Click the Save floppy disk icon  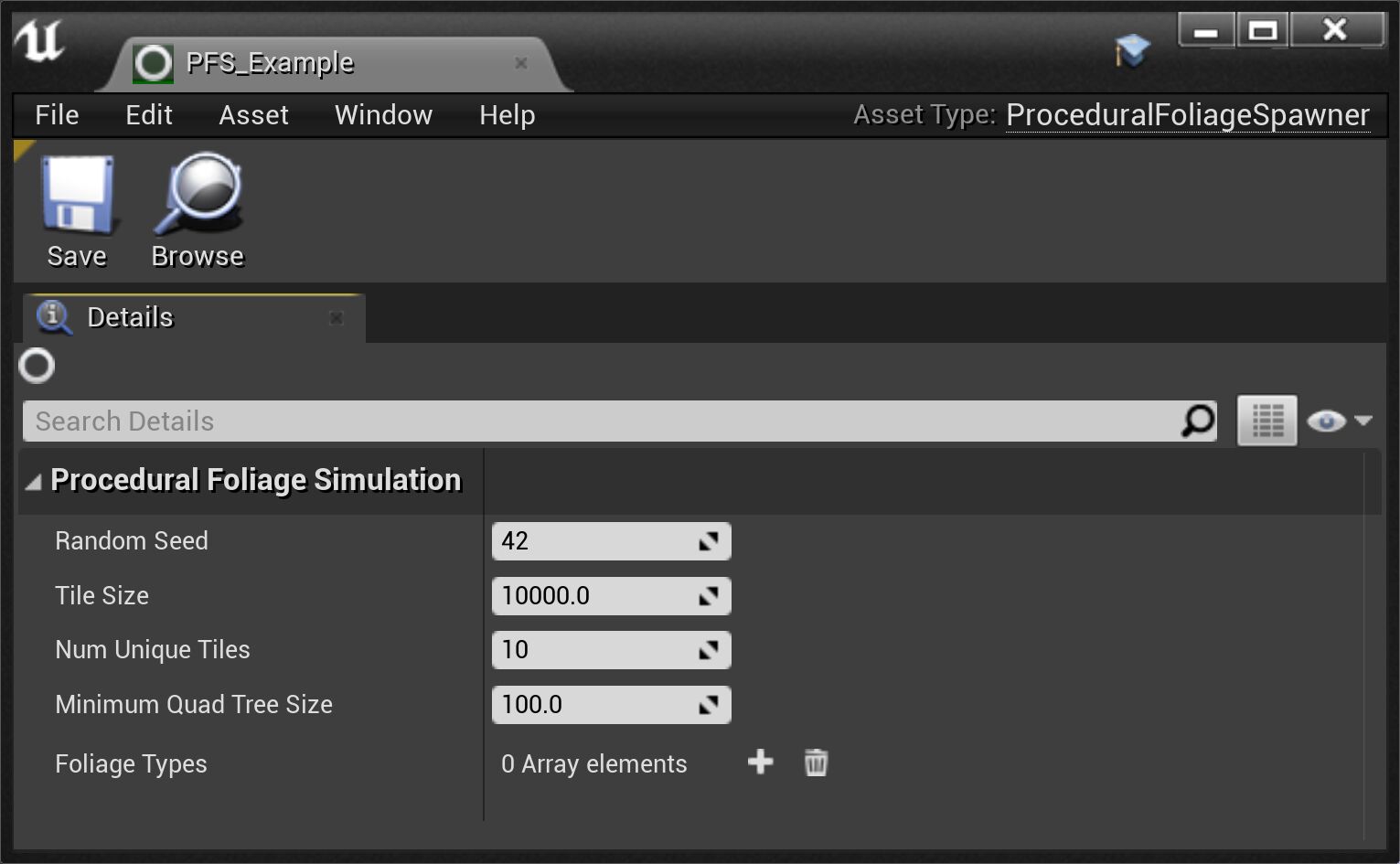pos(77,195)
